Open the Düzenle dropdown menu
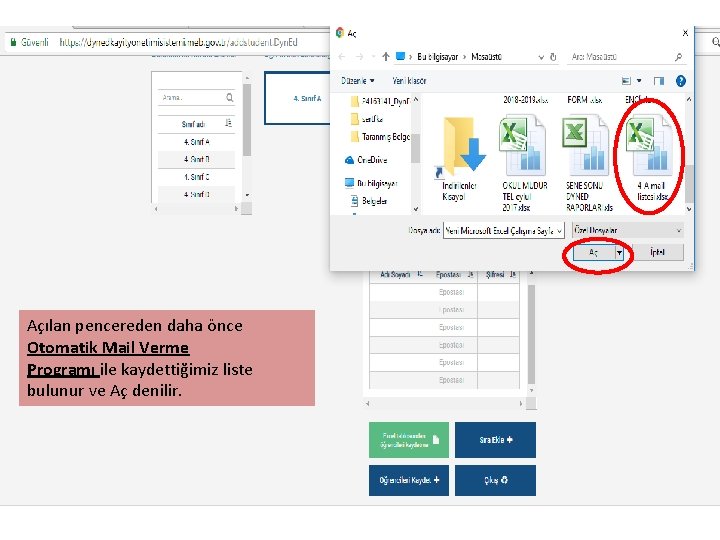 (x=358, y=81)
